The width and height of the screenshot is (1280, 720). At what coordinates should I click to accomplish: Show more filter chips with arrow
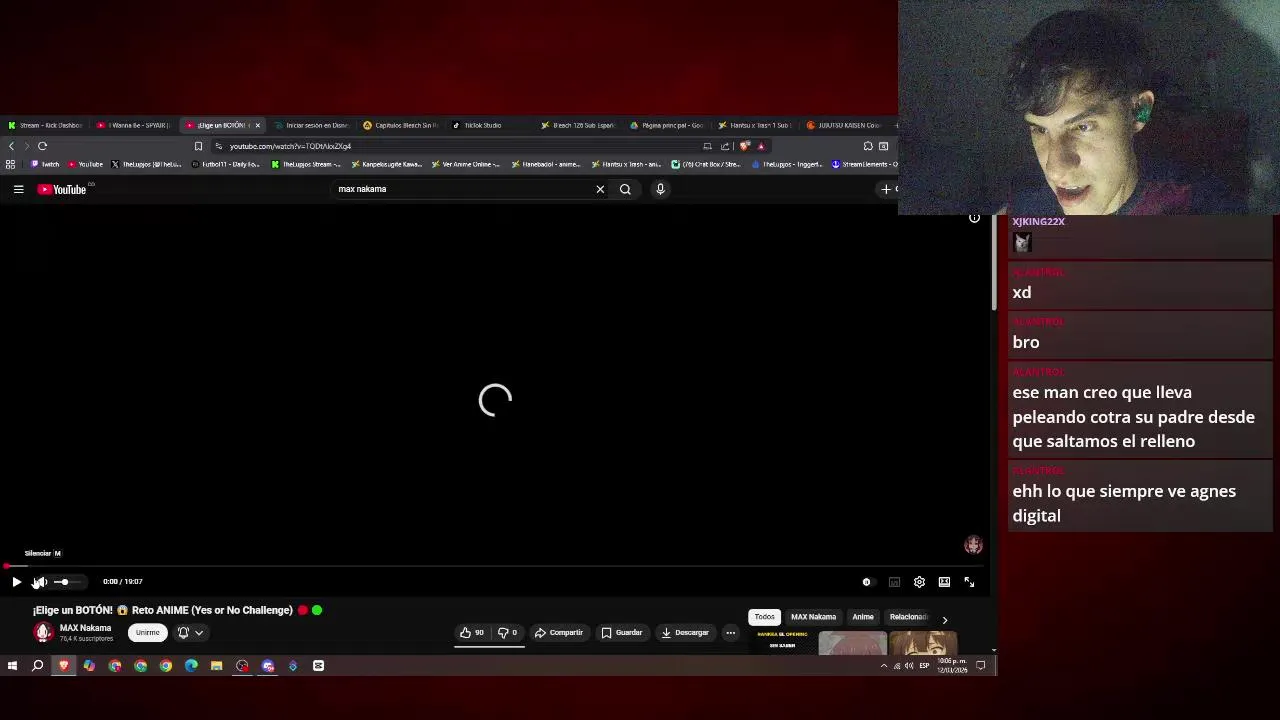tap(944, 620)
